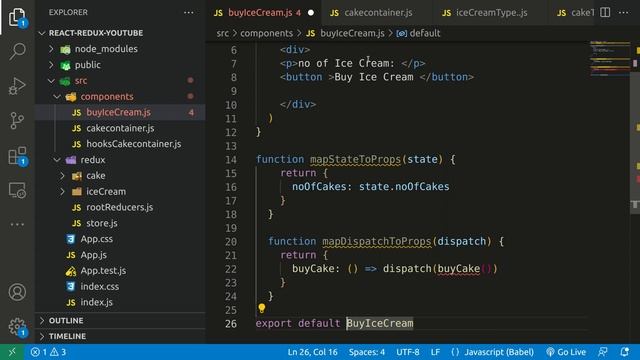Open the Remote Explorer view
This screenshot has width=640, height=360.
tap(17, 190)
